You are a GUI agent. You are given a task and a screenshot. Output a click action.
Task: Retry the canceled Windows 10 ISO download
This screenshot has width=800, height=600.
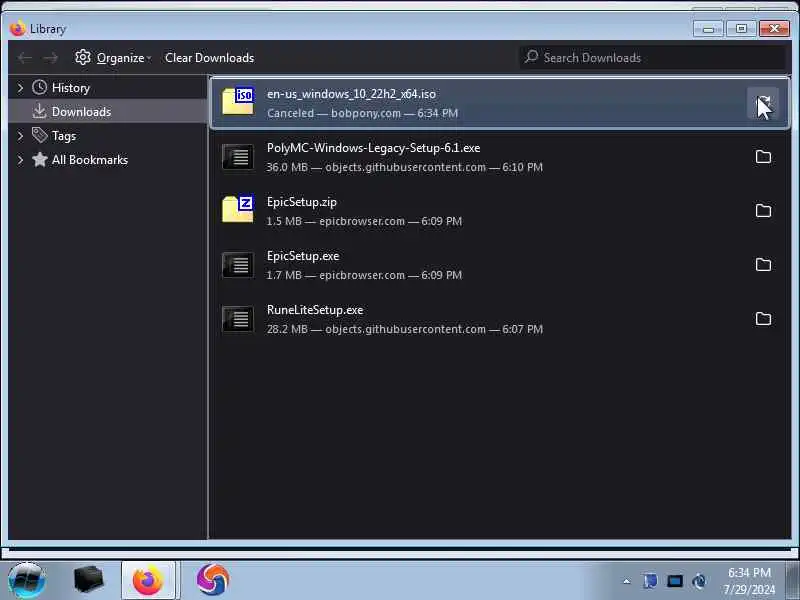763,103
